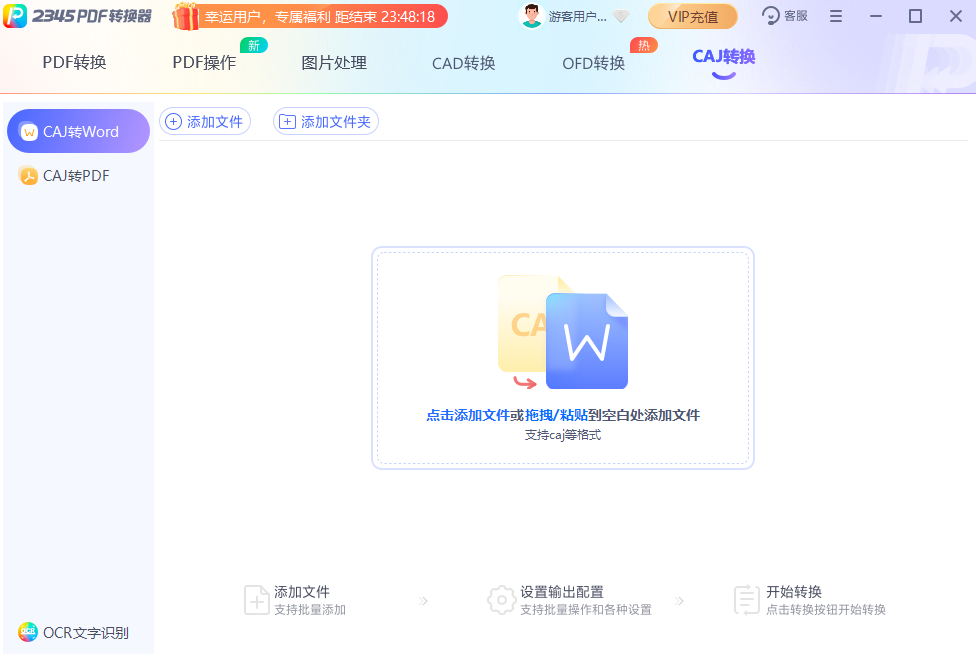This screenshot has height=658, width=976.
Task: Click the 设置输出配置 step label
Action: pyautogui.click(x=562, y=592)
